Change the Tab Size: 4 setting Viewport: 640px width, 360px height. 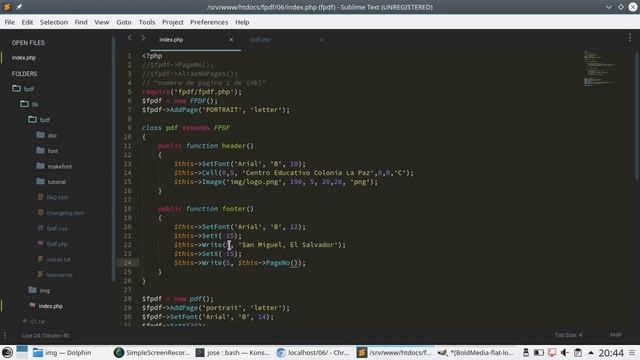[x=568, y=335]
